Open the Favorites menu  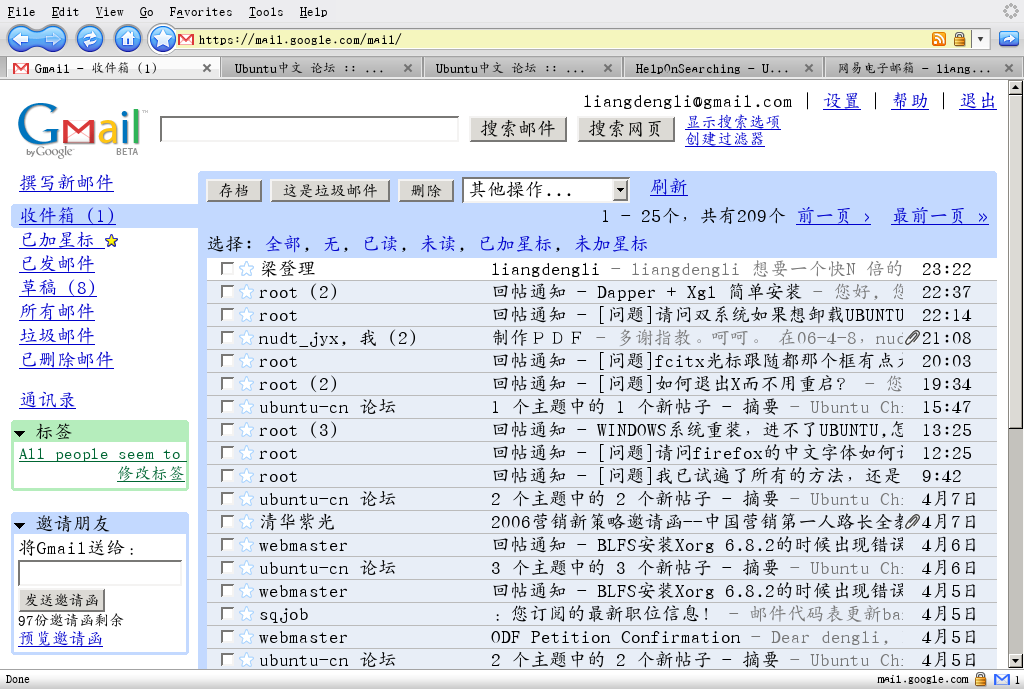200,12
